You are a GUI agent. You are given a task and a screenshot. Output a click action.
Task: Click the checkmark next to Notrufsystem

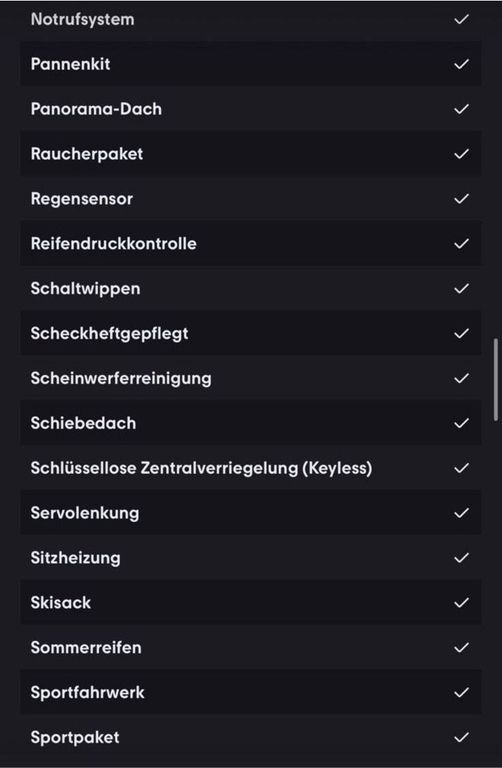tap(461, 20)
